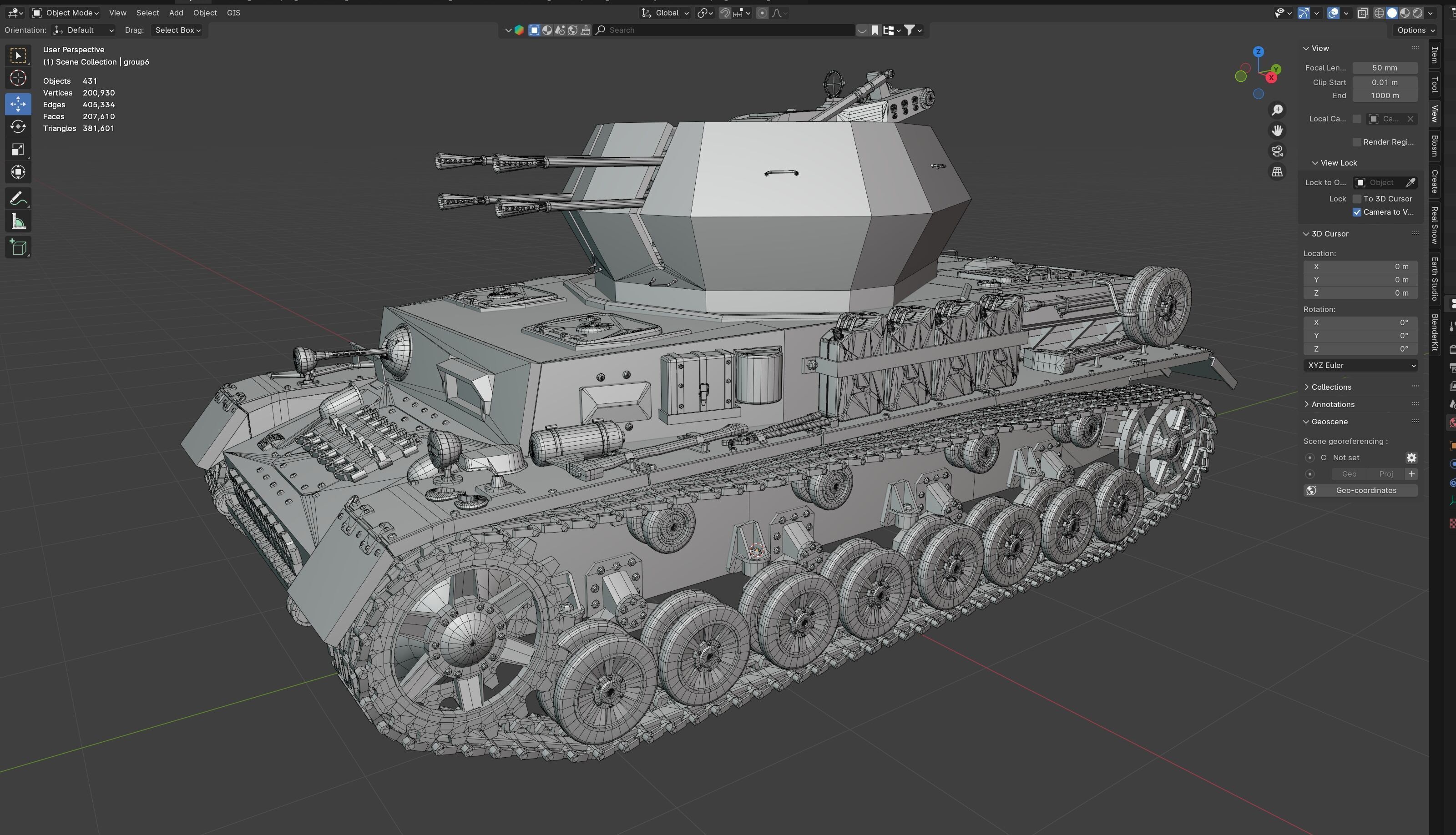
Task: Toggle viewport gizmos visibility
Action: pyautogui.click(x=1304, y=13)
